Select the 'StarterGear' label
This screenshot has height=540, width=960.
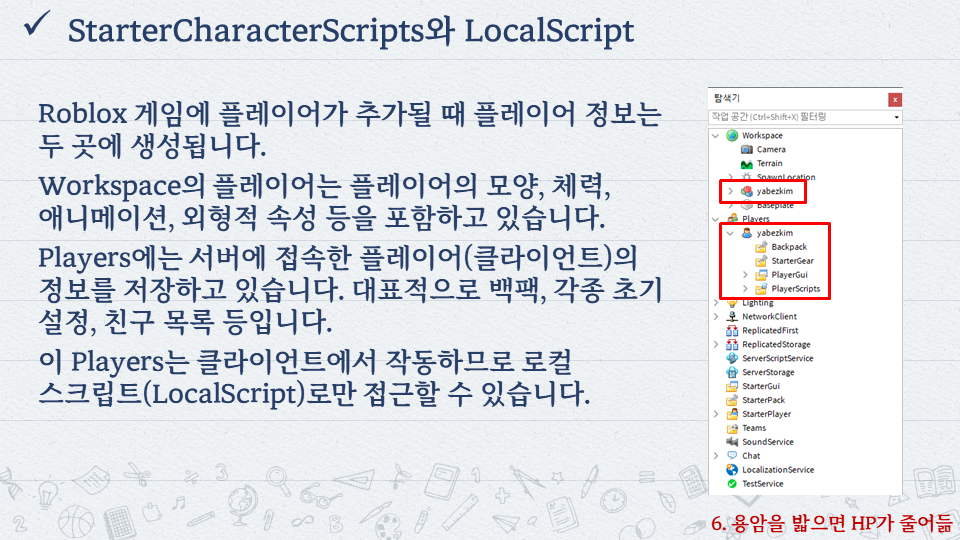click(x=792, y=261)
